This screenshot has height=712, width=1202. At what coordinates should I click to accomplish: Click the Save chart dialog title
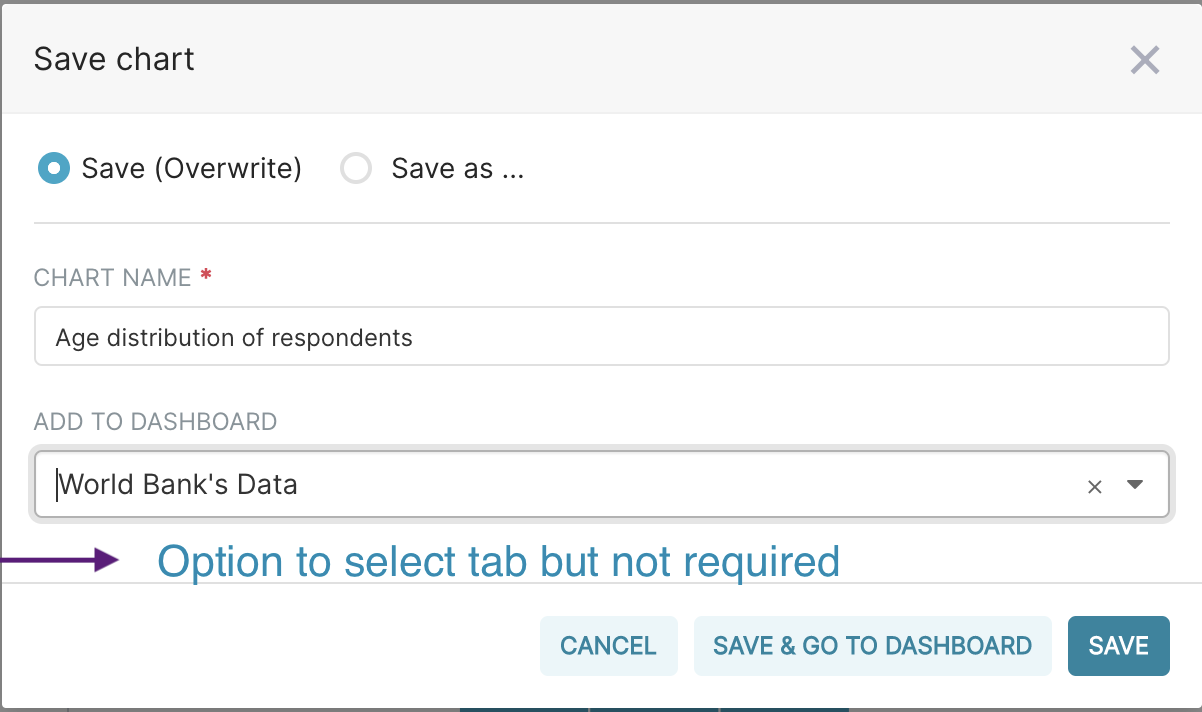(x=114, y=59)
